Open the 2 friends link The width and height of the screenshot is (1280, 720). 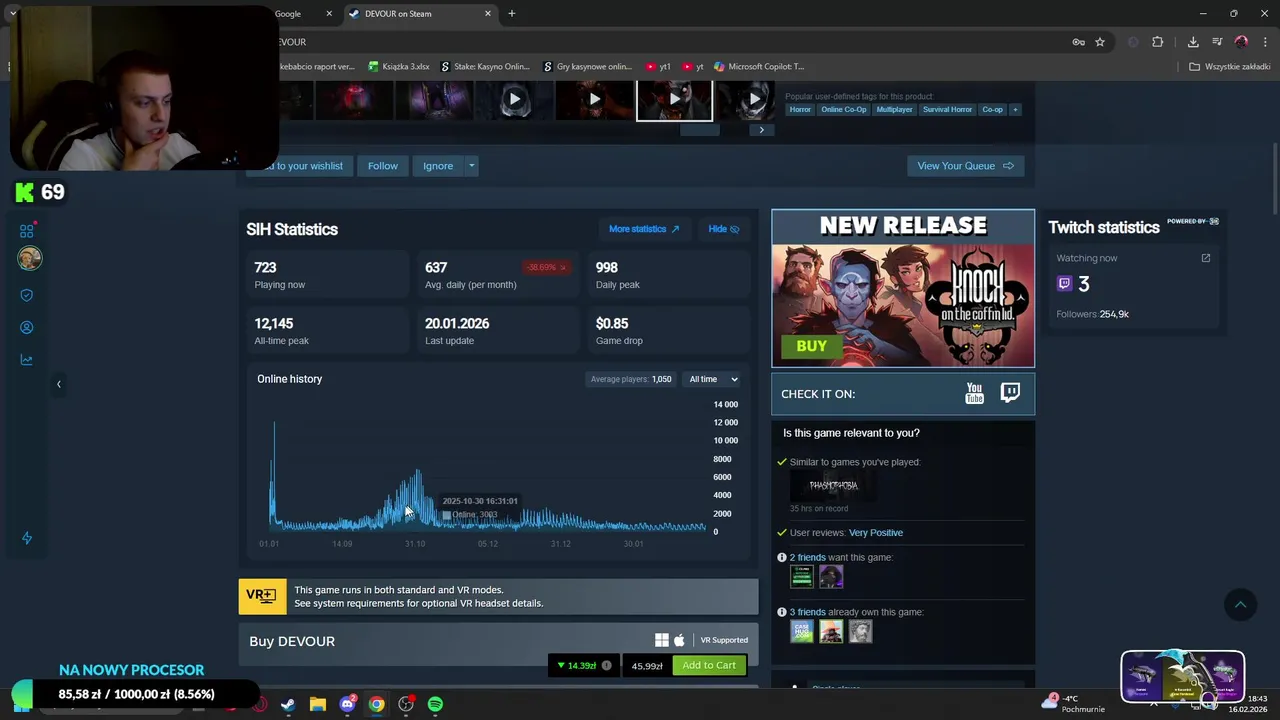(x=808, y=557)
